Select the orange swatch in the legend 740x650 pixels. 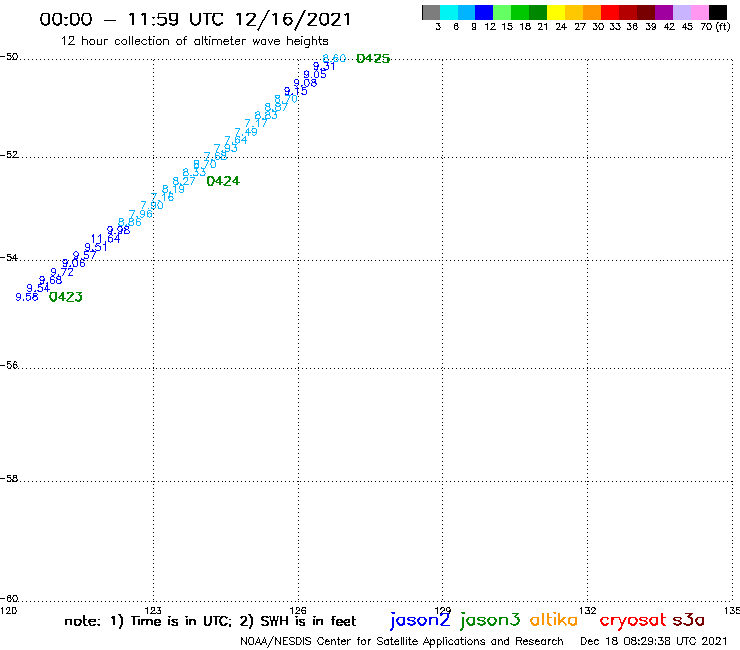592,12
